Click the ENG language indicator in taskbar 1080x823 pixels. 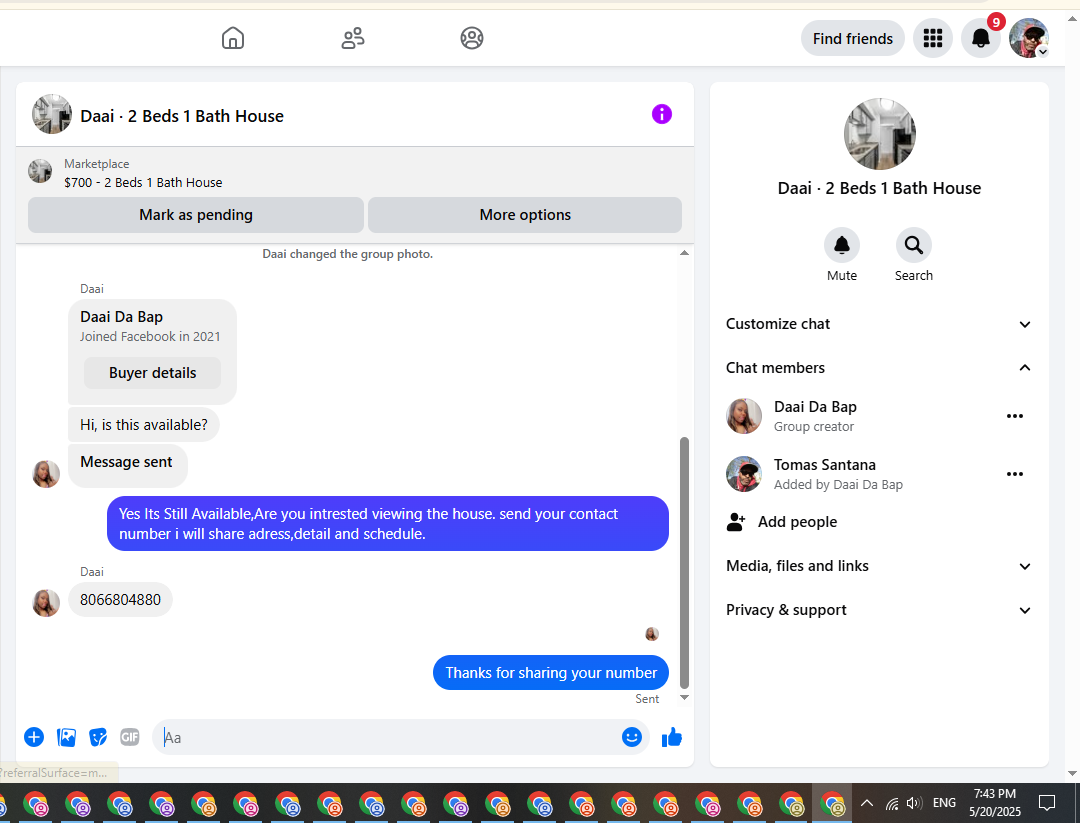pyautogui.click(x=944, y=803)
